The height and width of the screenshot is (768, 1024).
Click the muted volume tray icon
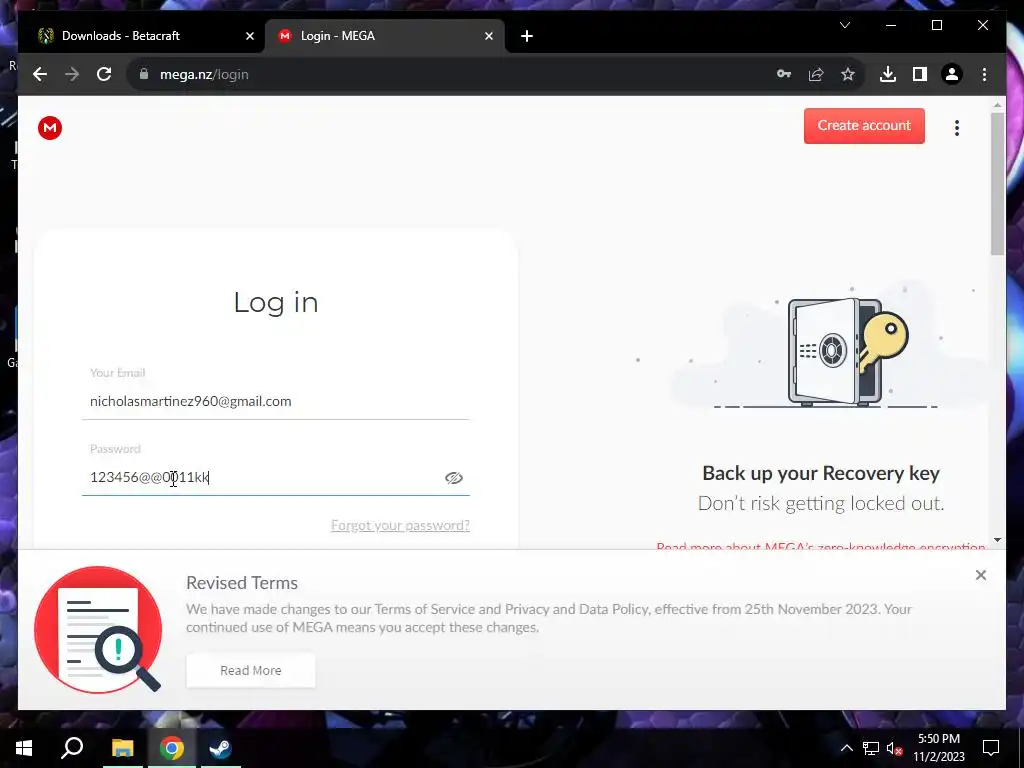pyautogui.click(x=895, y=748)
